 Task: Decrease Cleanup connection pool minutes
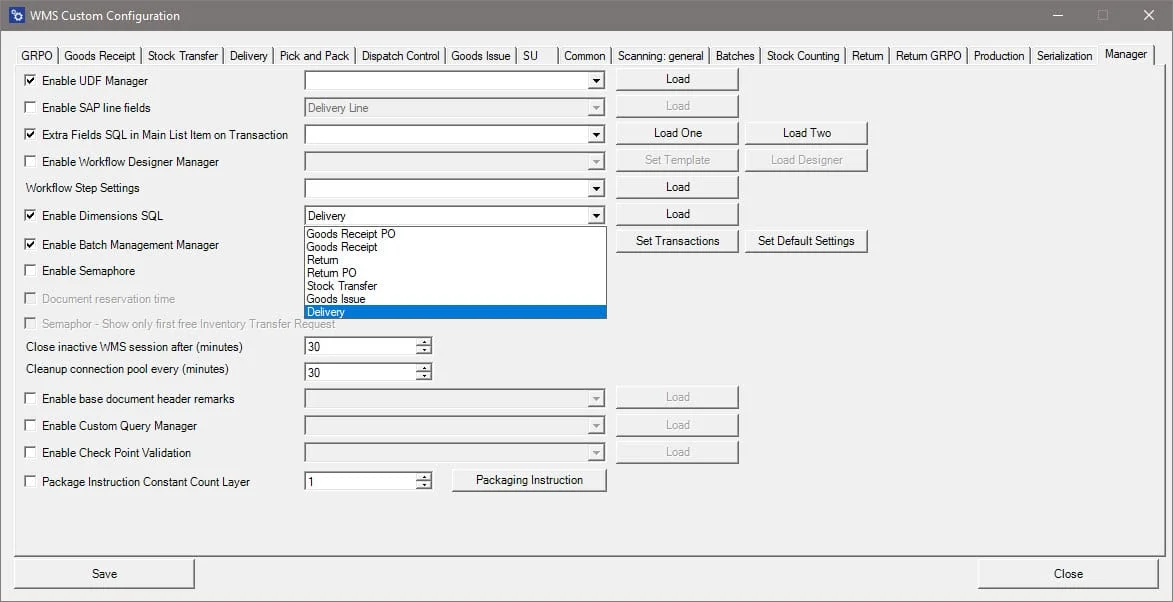click(424, 375)
